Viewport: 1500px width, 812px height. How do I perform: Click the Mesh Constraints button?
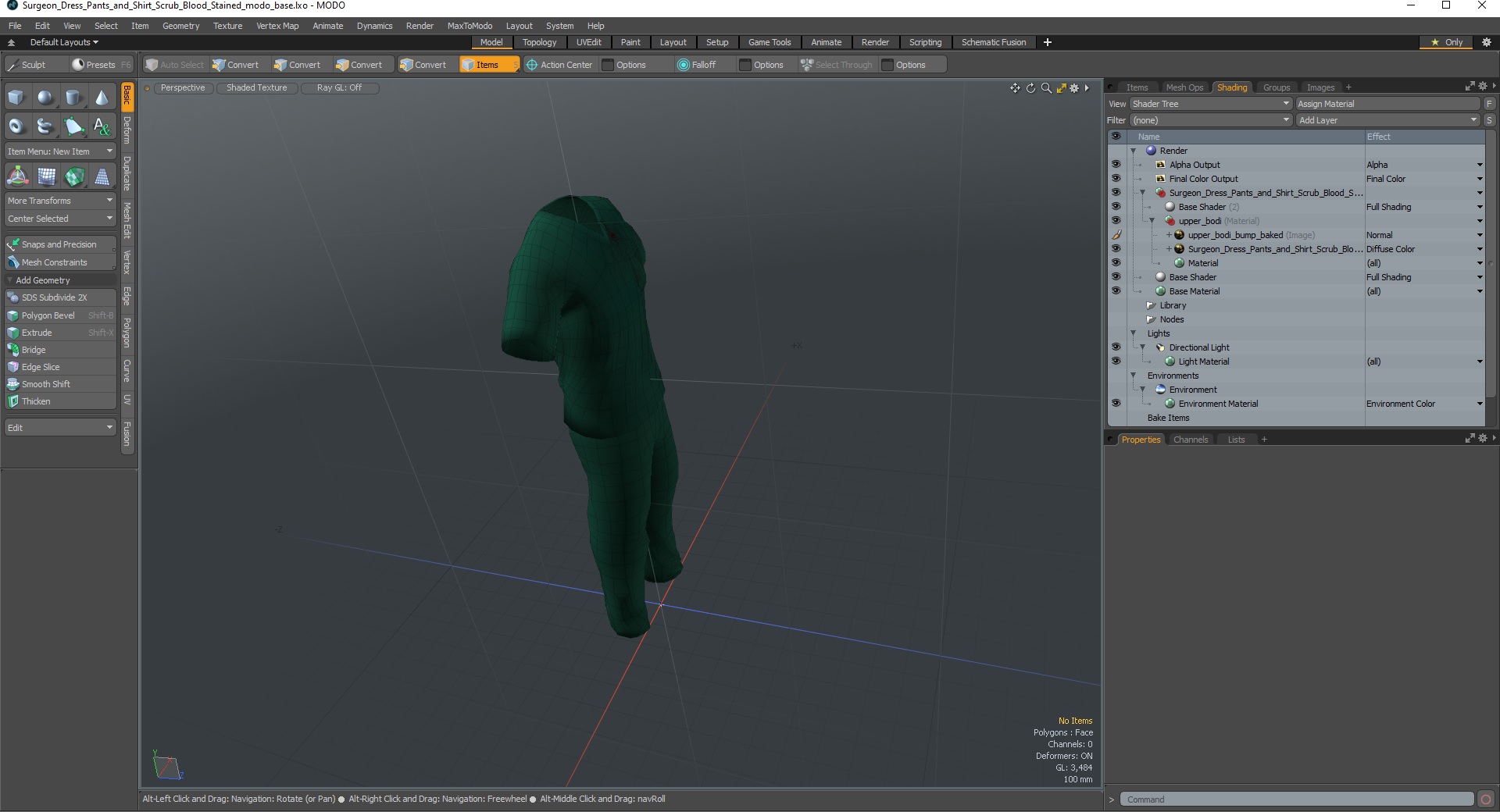pos(60,262)
